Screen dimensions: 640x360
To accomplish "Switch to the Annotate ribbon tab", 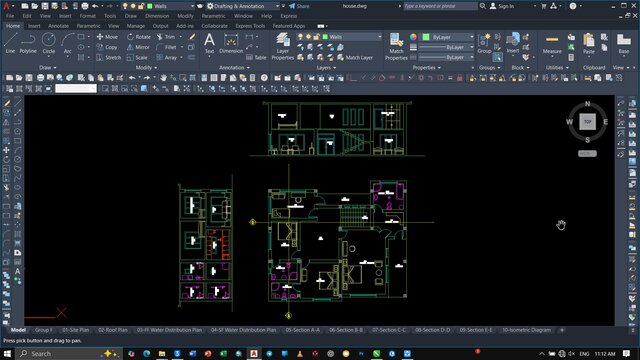I will point(58,26).
